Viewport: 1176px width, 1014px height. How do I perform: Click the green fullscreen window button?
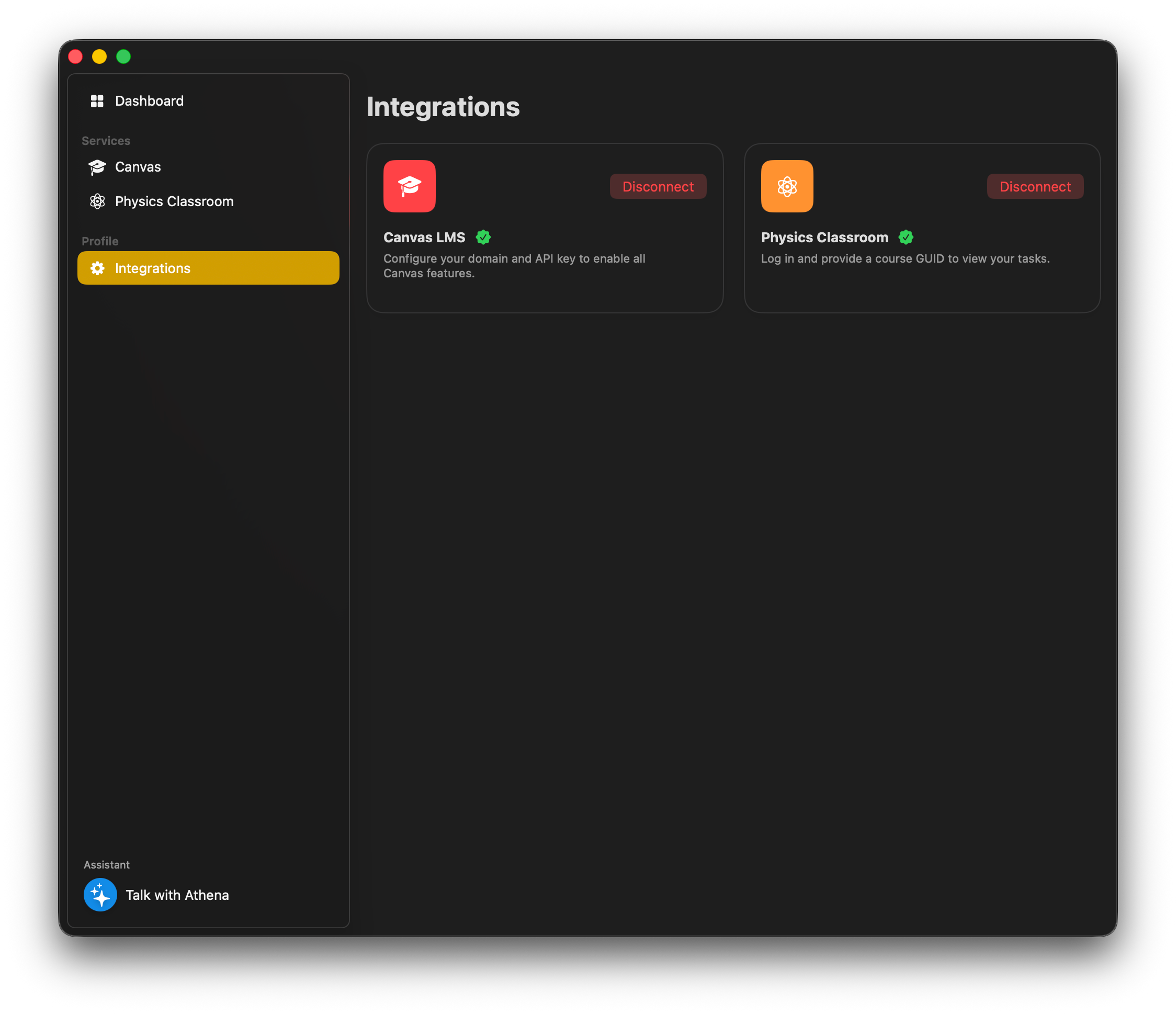click(x=123, y=57)
